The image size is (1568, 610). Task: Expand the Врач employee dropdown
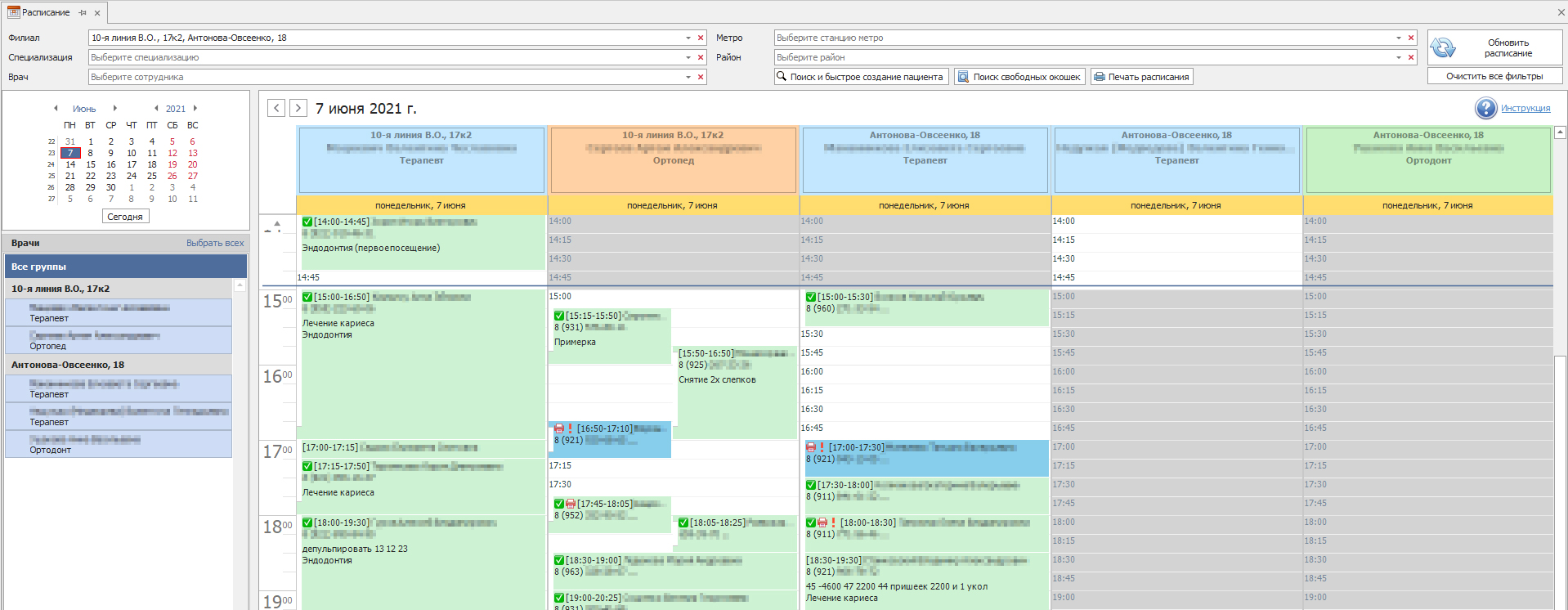(688, 77)
